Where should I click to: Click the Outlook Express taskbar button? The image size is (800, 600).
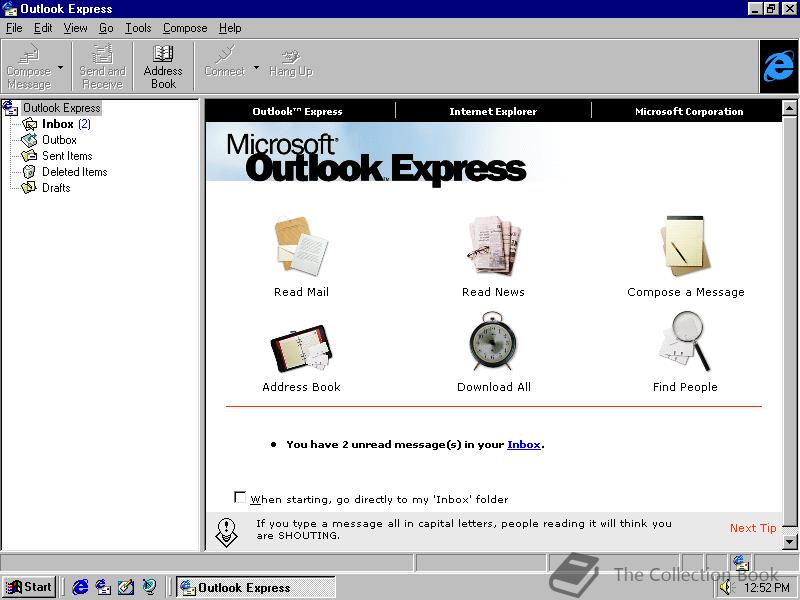pos(256,587)
